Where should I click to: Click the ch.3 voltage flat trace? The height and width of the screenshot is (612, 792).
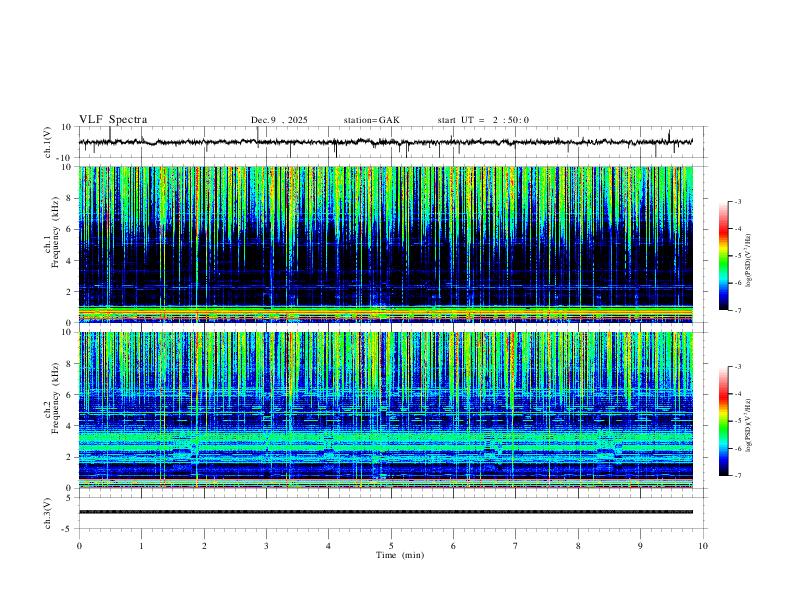coord(385,512)
